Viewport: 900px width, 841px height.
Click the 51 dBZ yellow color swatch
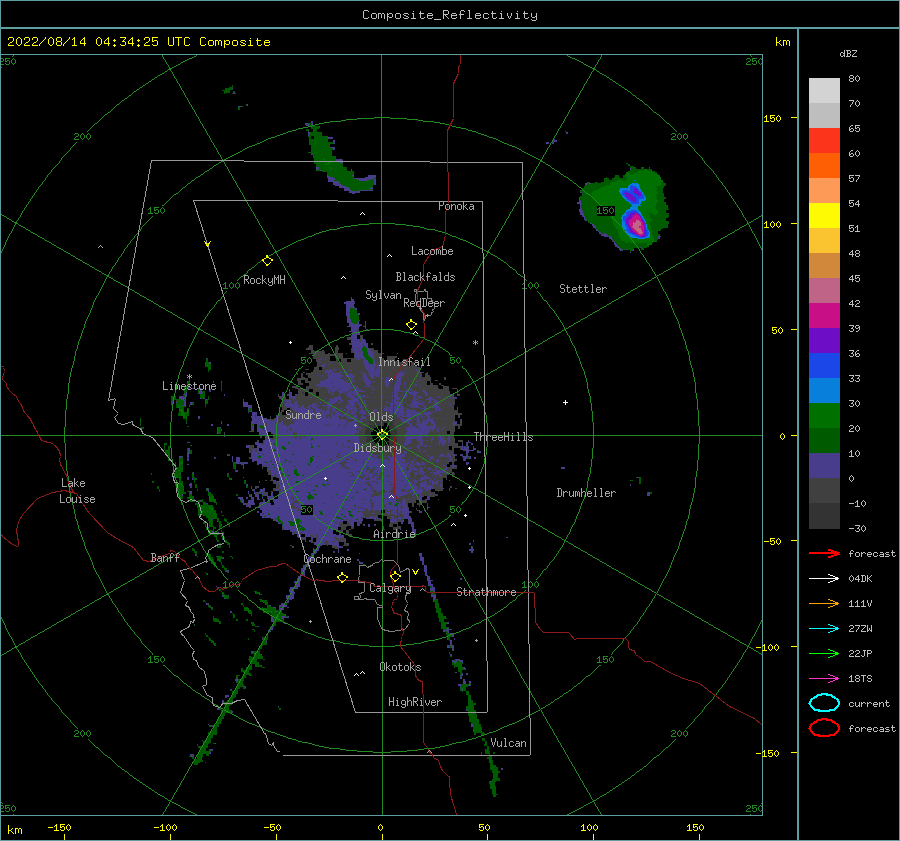[x=824, y=215]
